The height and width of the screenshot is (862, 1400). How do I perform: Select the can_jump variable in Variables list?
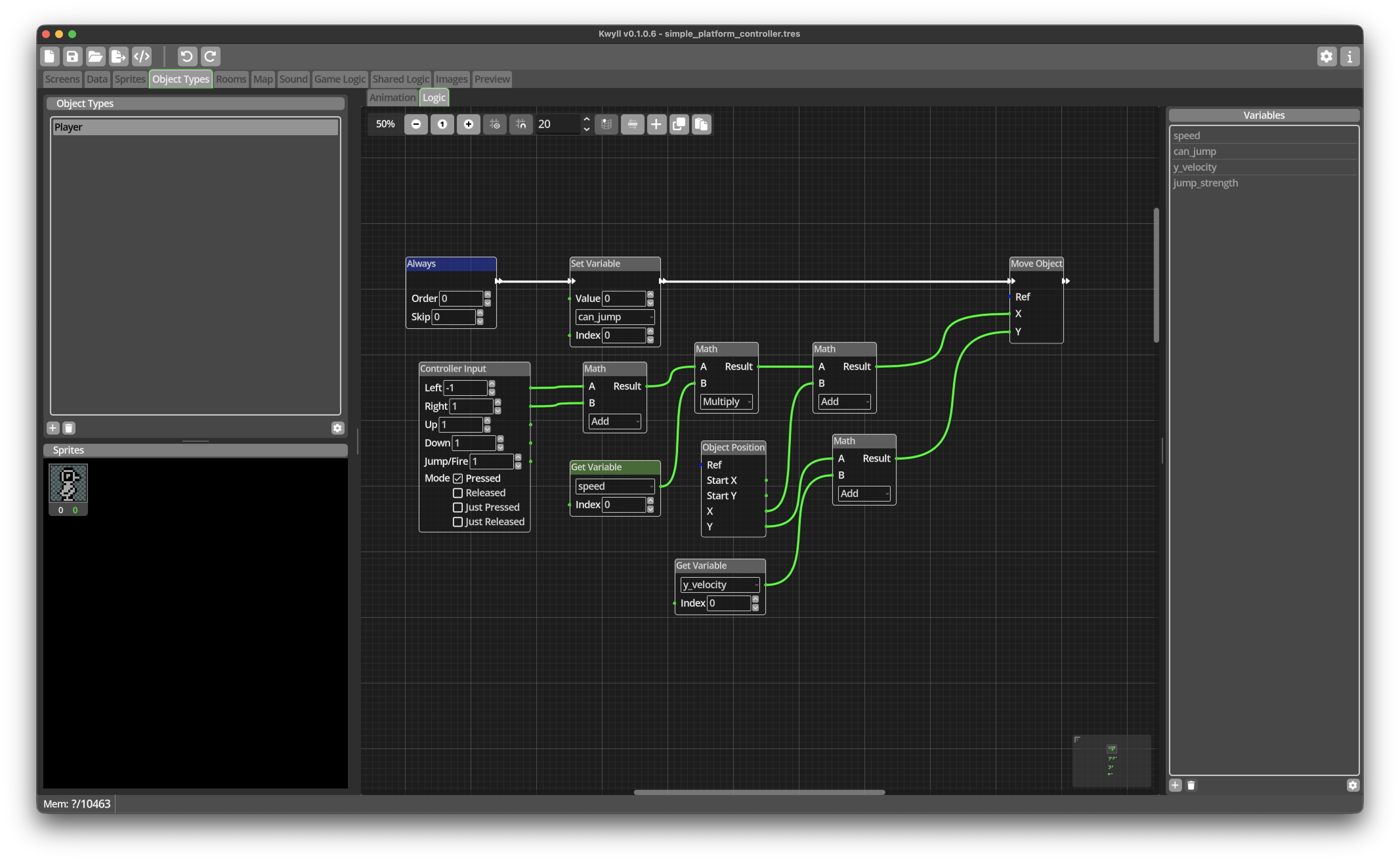[x=1263, y=152]
